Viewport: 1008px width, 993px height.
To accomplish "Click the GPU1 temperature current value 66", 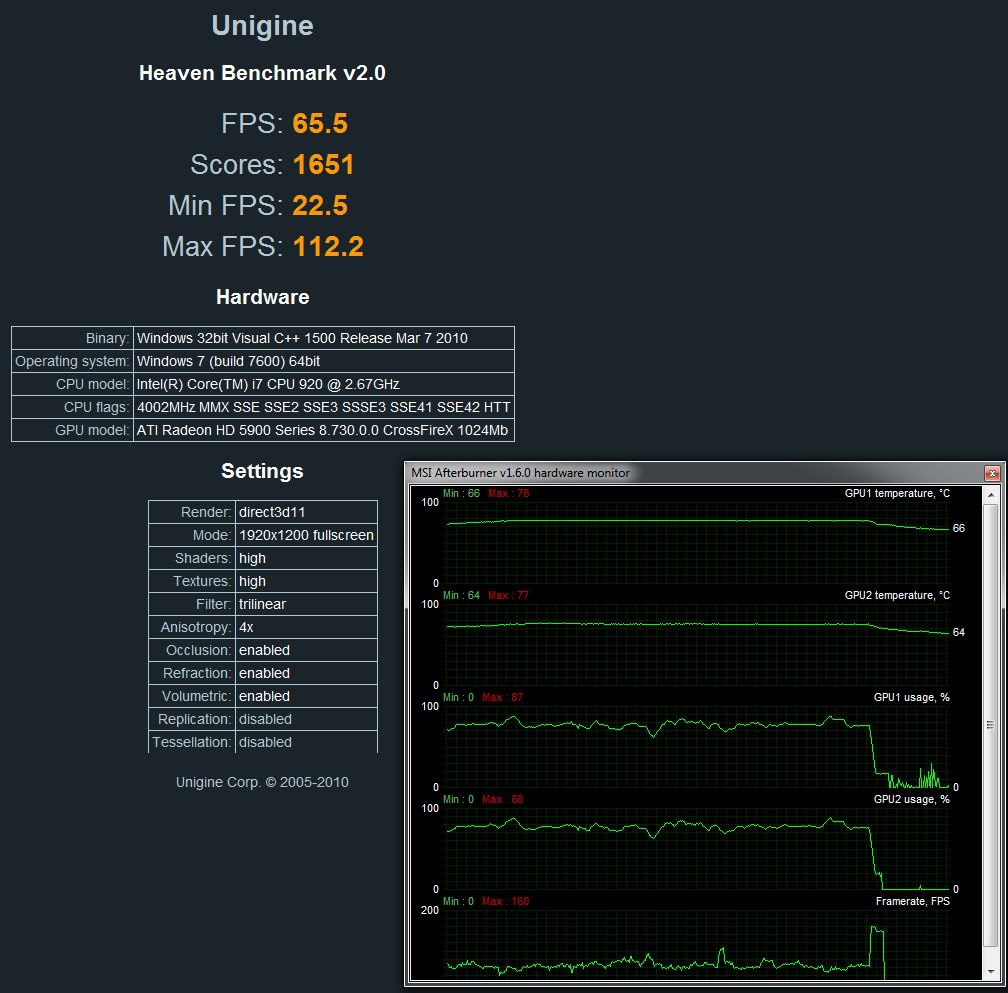I will pos(958,528).
